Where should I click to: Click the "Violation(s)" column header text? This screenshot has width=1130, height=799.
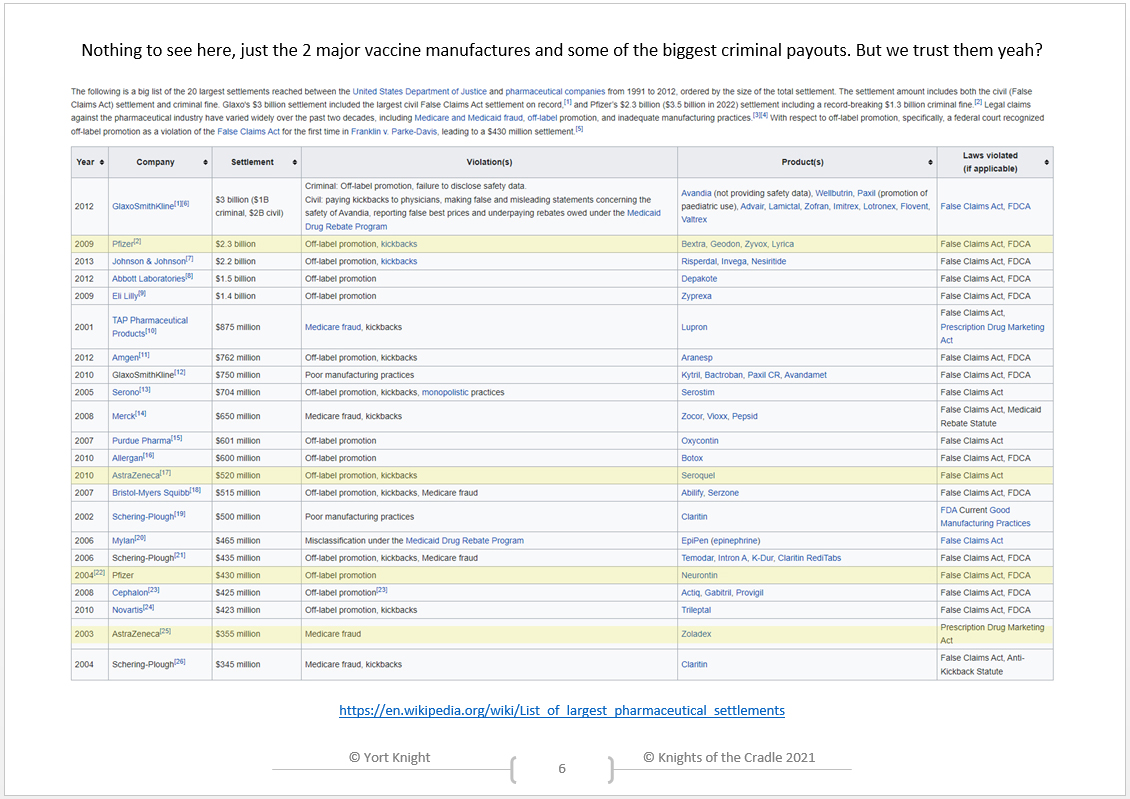(489, 162)
